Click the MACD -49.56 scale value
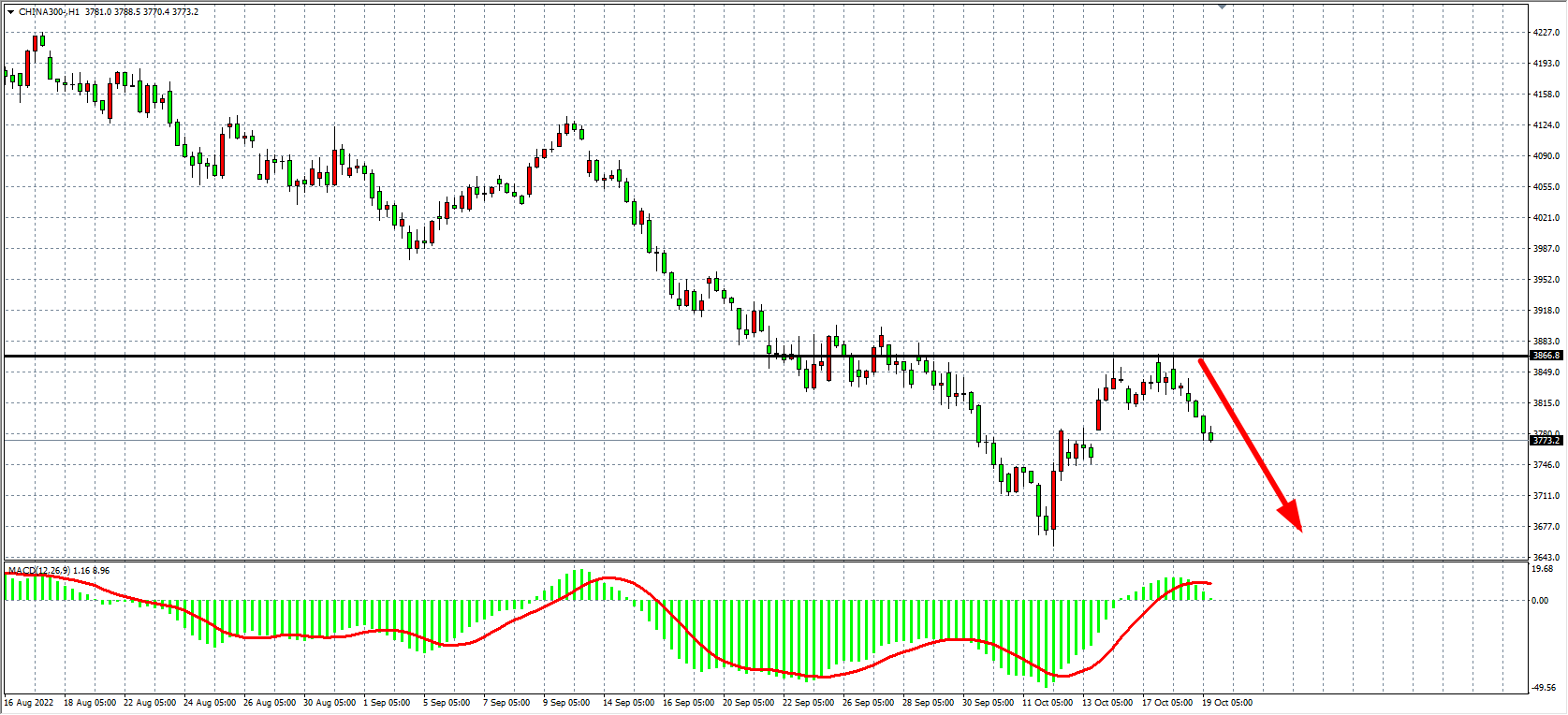 (1544, 688)
